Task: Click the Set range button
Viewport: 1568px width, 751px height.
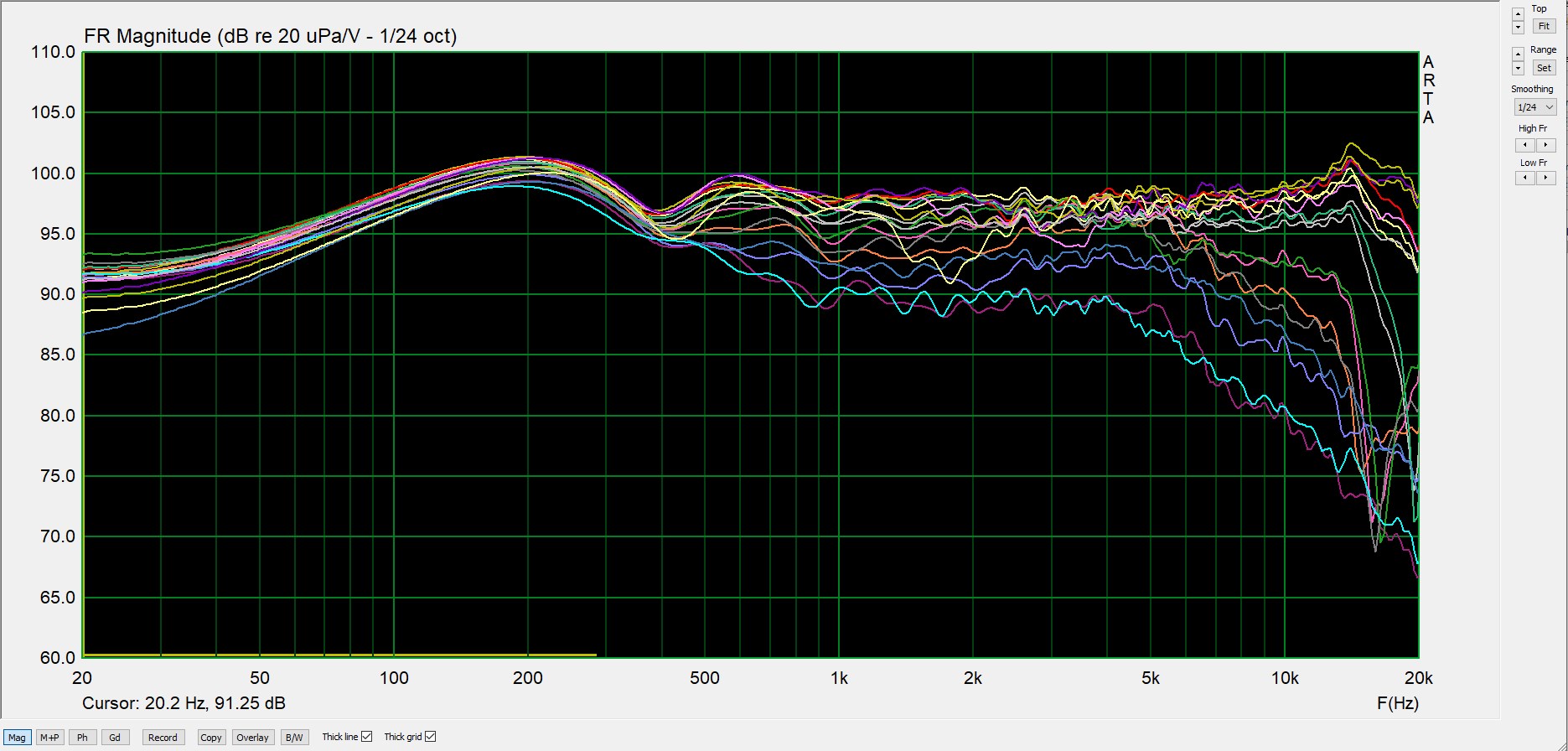Action: [1544, 68]
